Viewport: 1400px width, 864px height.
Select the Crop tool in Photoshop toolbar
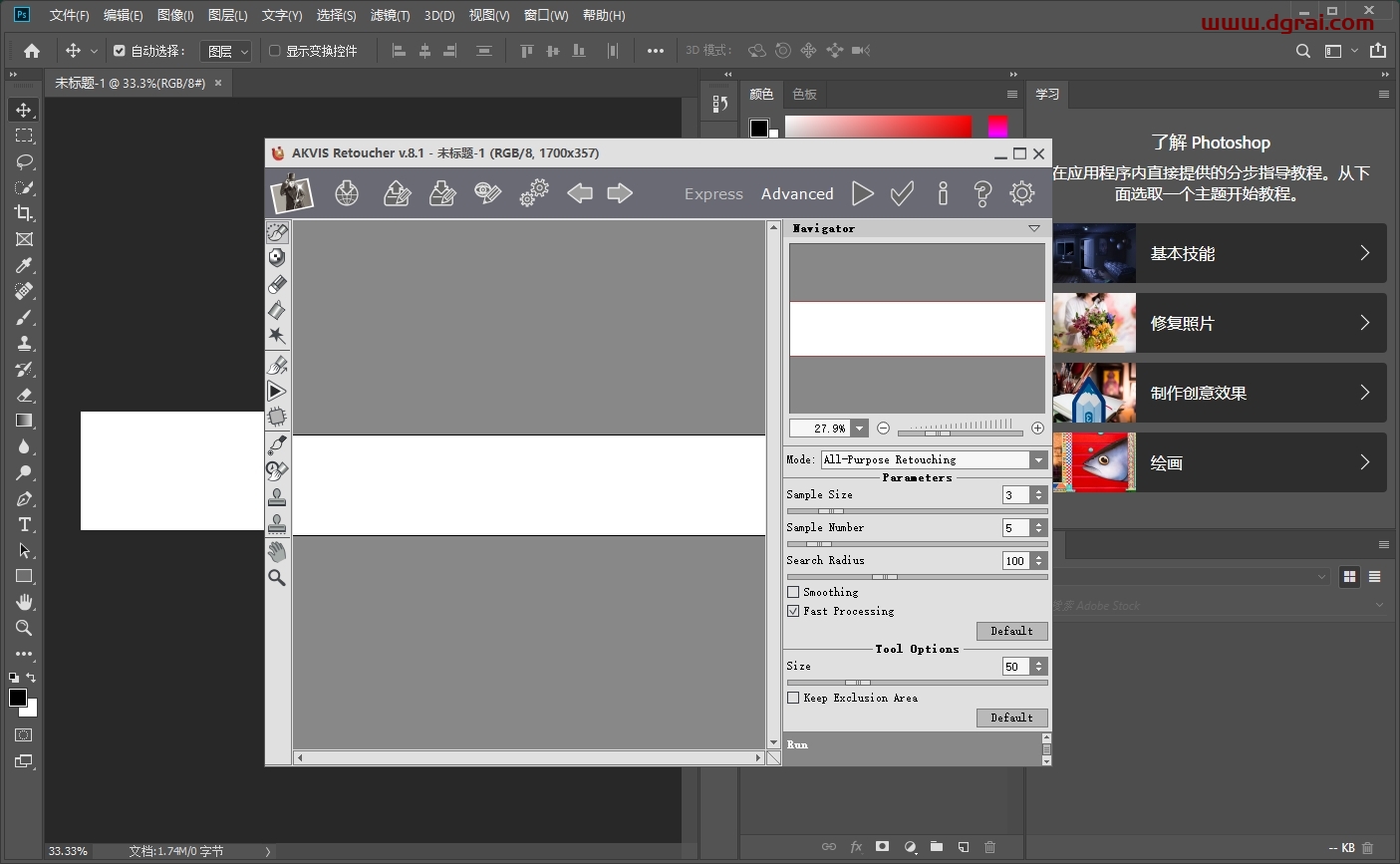coord(24,213)
